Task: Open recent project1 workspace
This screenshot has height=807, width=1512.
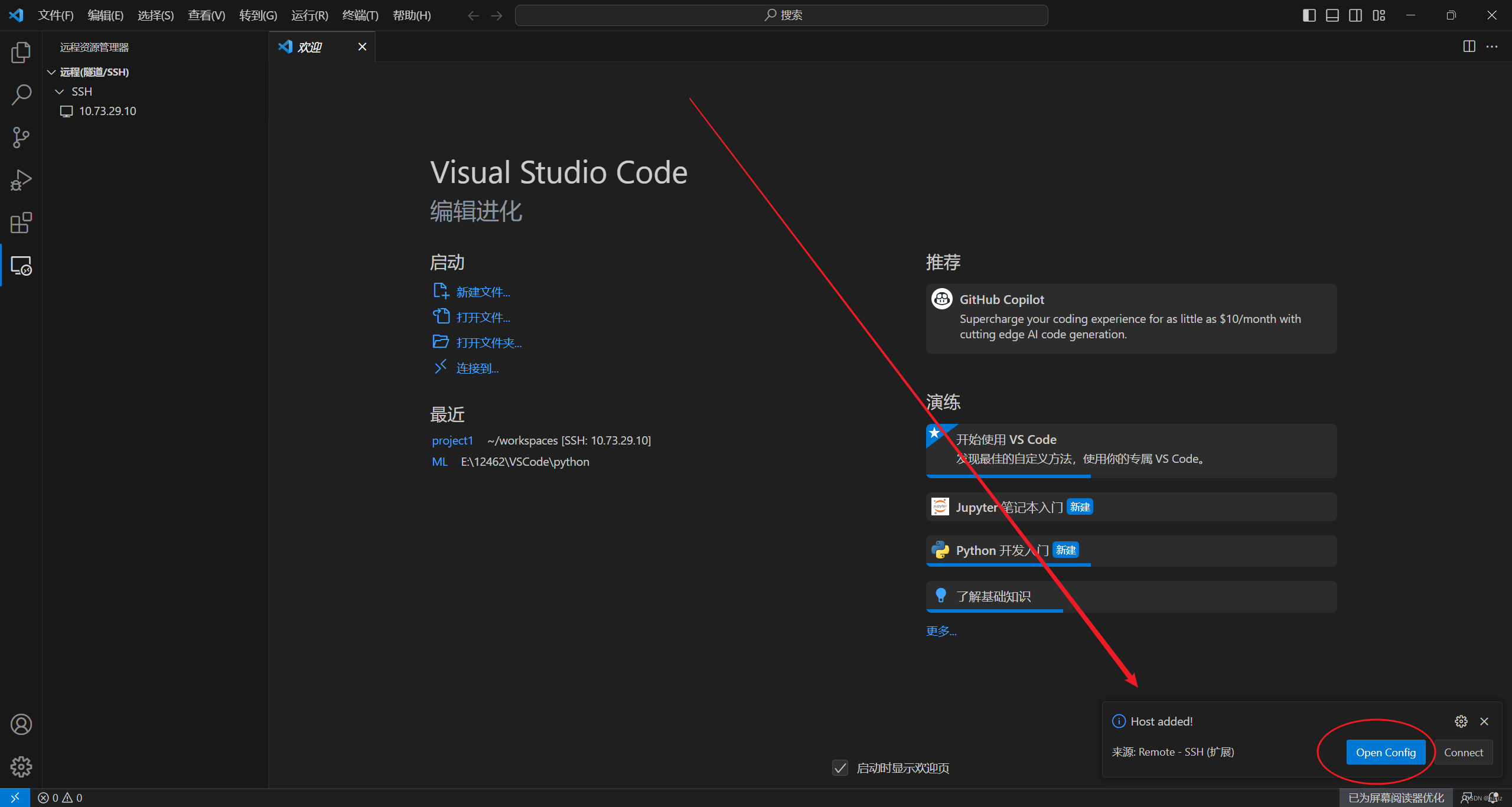Action: coord(452,440)
